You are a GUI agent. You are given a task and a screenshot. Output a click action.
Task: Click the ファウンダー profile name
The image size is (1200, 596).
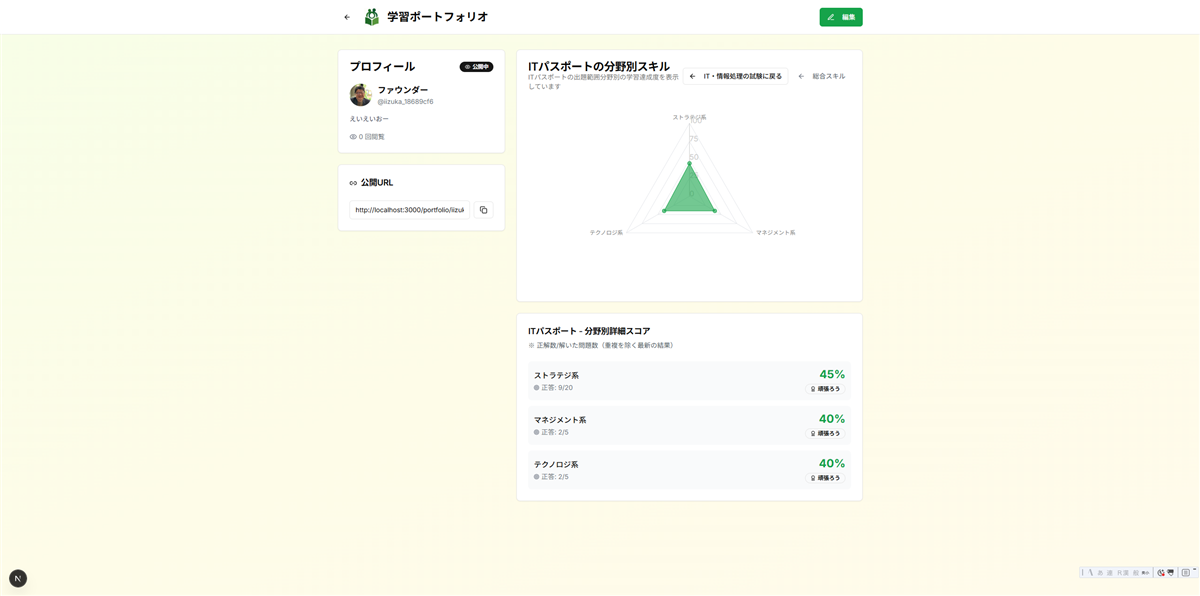(403, 90)
